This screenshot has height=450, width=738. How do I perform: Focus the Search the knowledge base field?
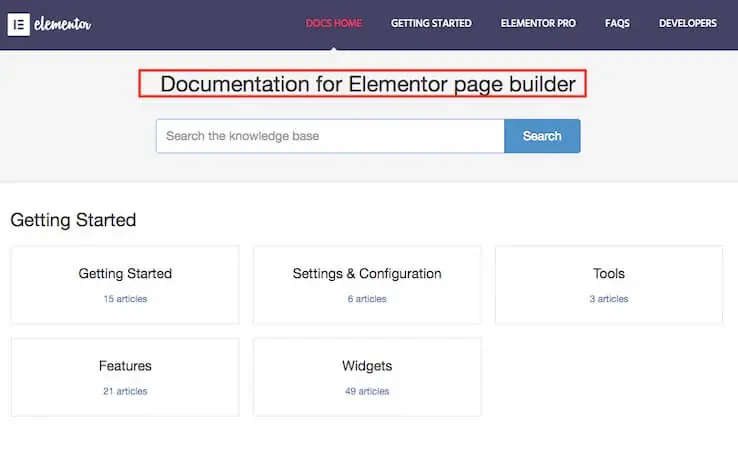pos(330,136)
